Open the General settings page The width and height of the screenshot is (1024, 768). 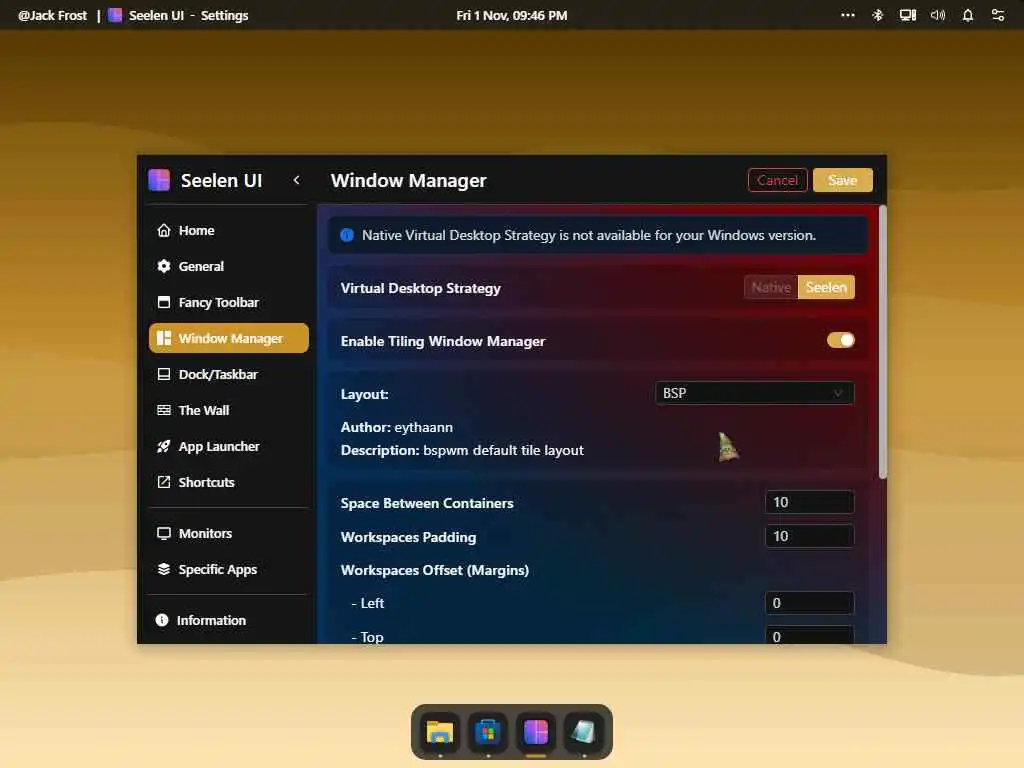(229, 266)
